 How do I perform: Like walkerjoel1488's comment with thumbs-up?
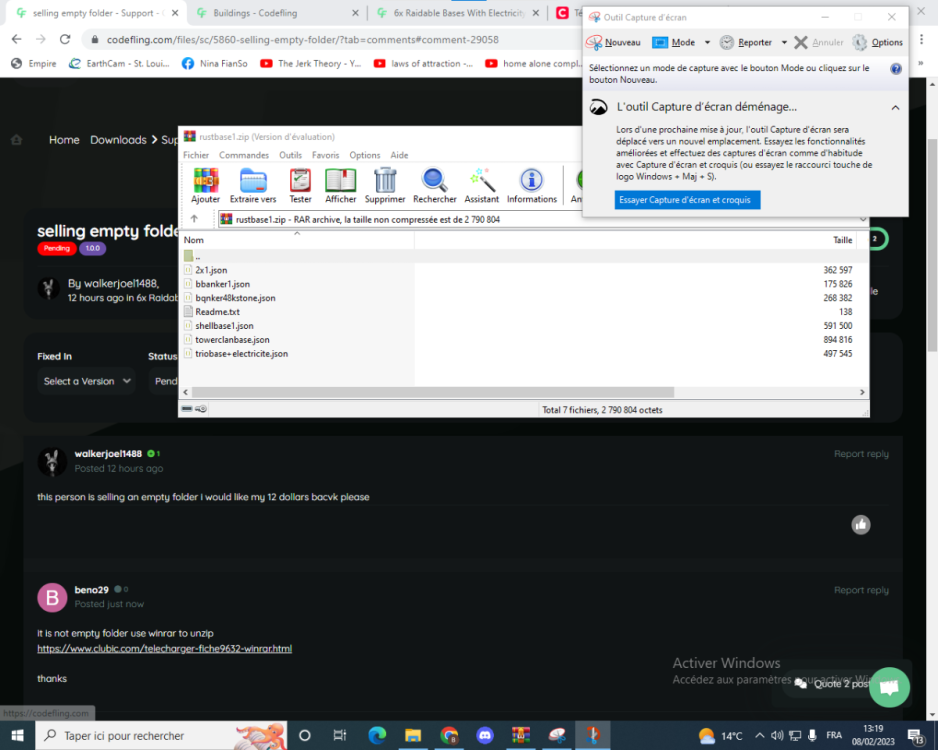861,524
